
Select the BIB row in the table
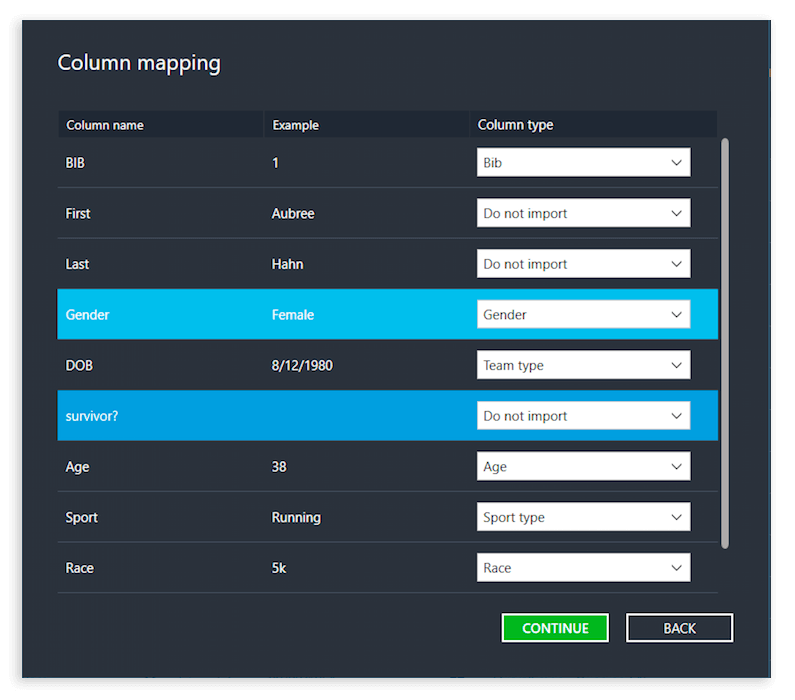click(x=387, y=162)
